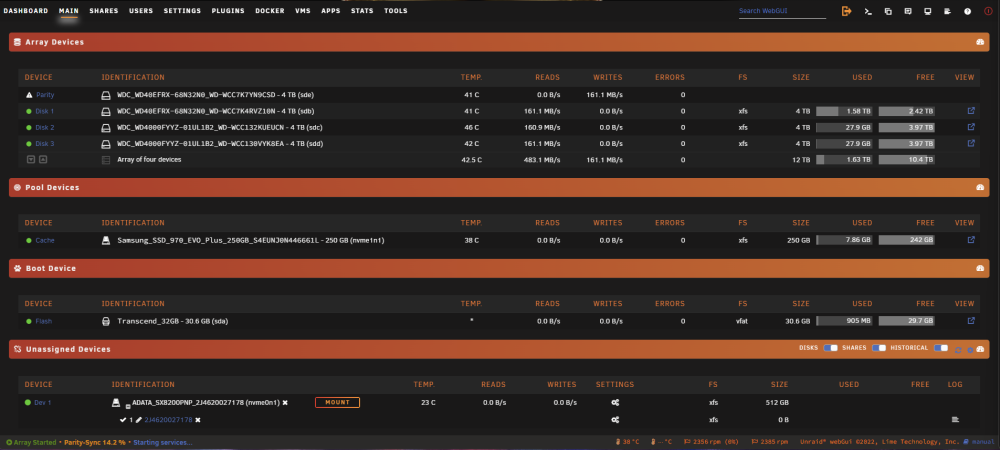Open Disk 1 device link
This screenshot has height=450, width=1000.
45,111
